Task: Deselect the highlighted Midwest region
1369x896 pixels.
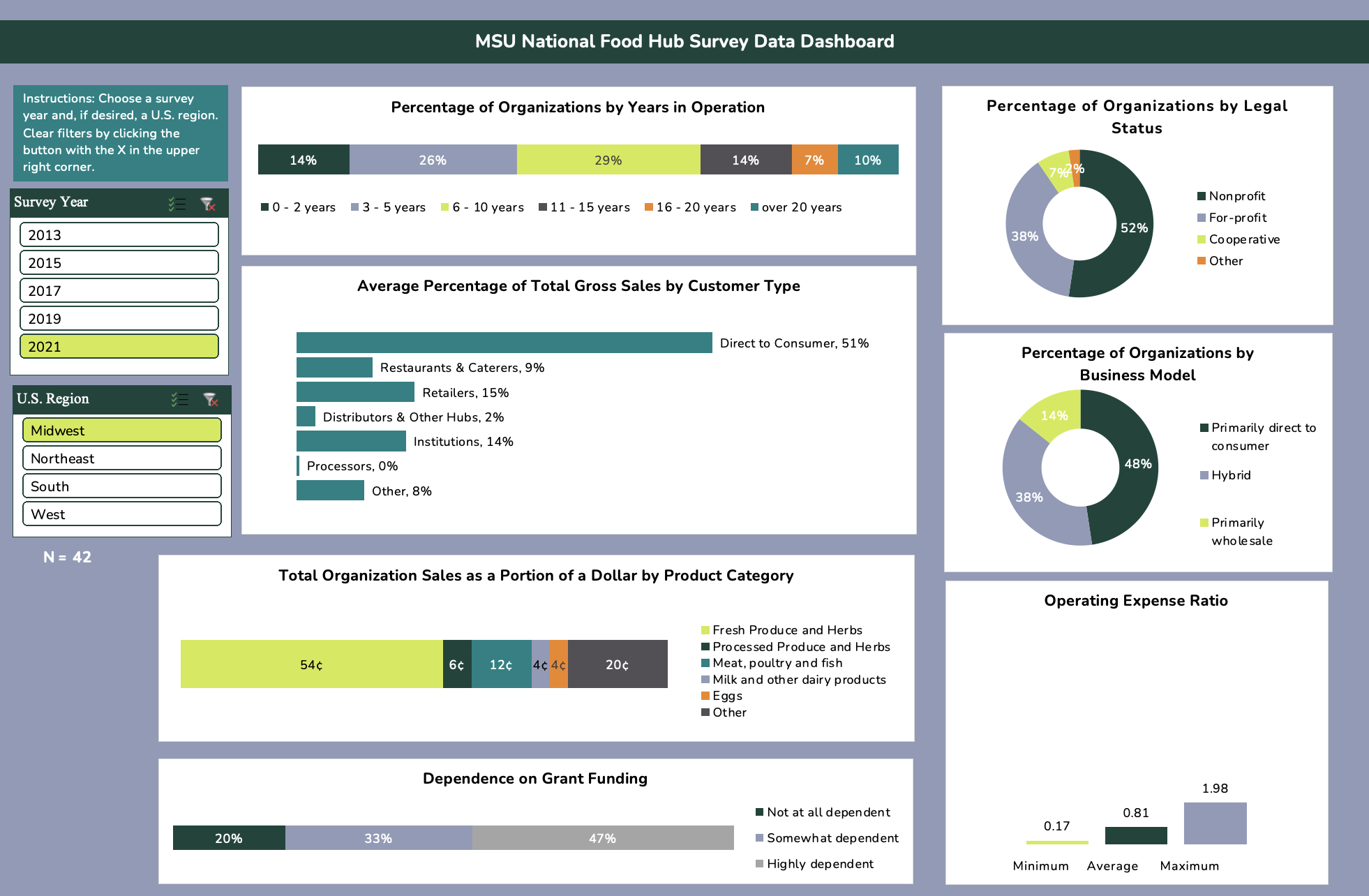Action: [121, 430]
